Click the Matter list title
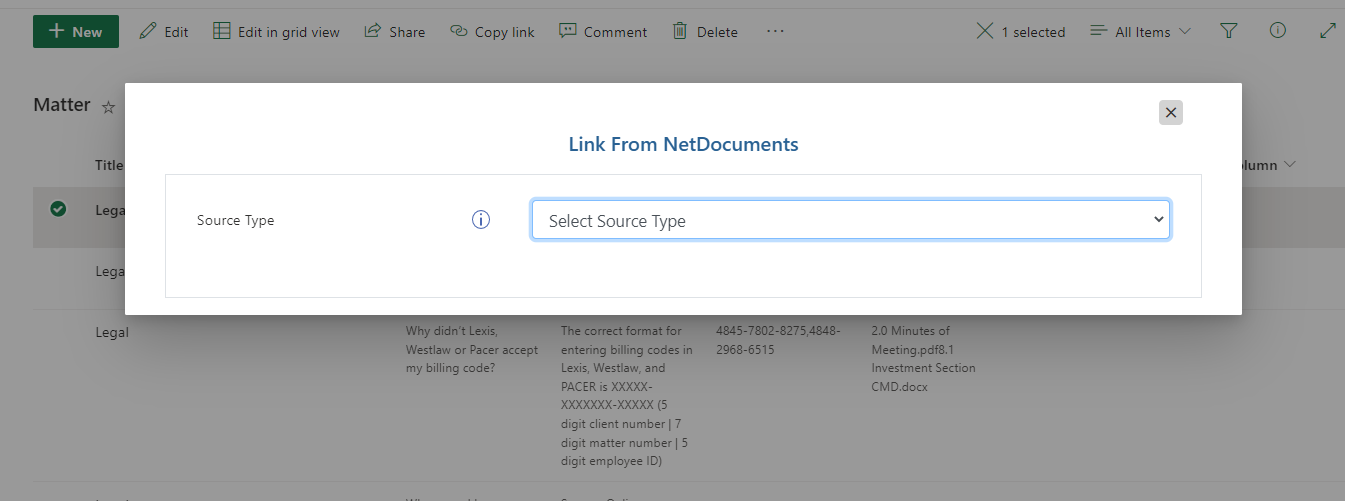1345x501 pixels. pyautogui.click(x=62, y=105)
